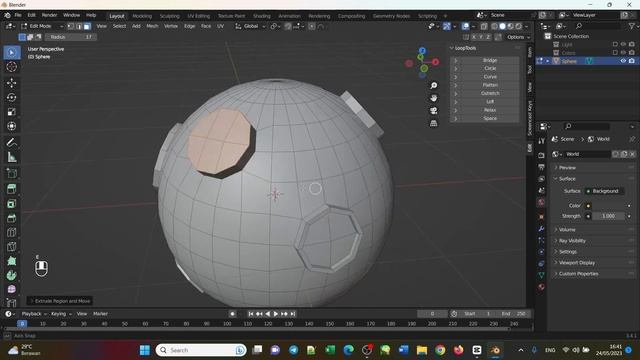Select the Inset Faces tool
Image resolution: width=640 pixels, height=360 pixels.
pyautogui.click(x=12, y=203)
